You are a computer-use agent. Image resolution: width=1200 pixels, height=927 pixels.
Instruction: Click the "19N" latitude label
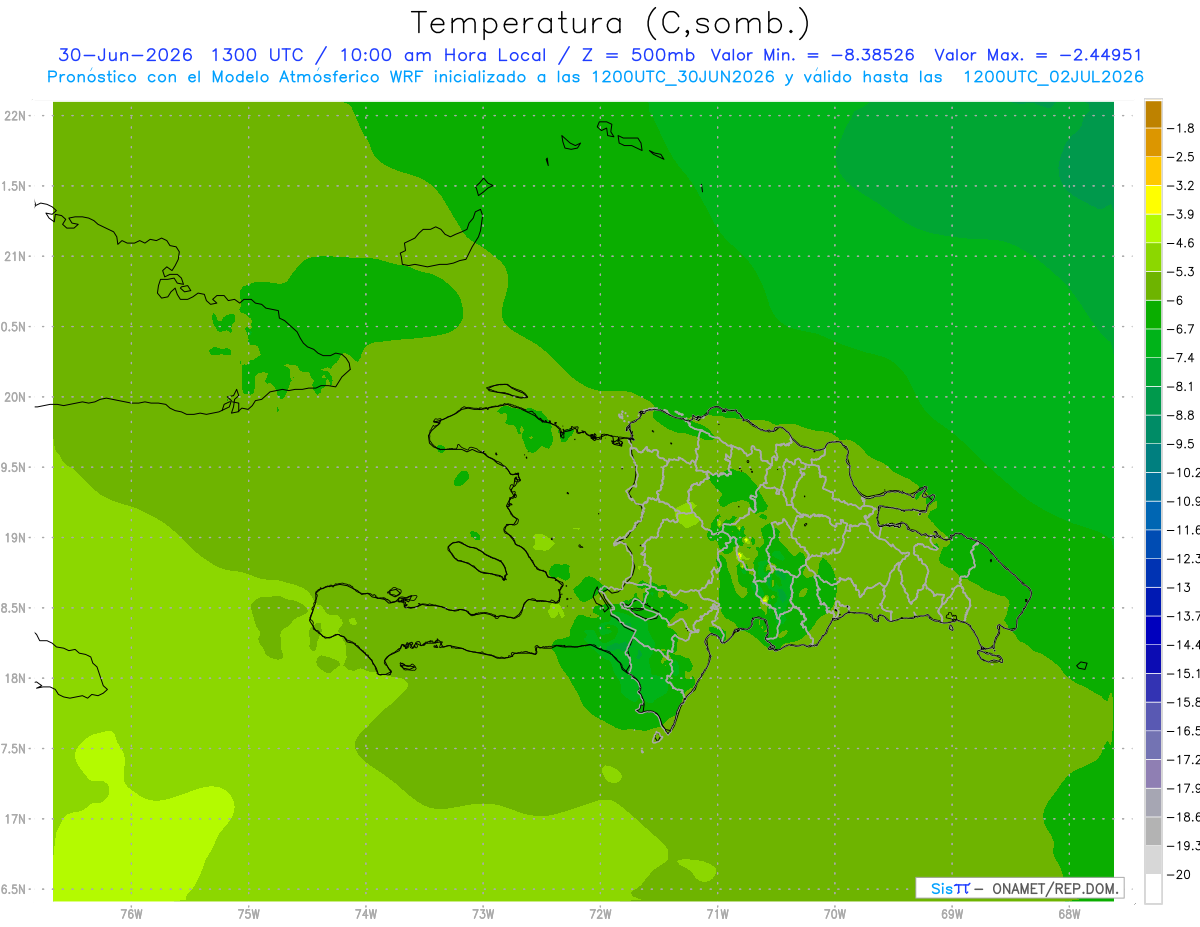pyautogui.click(x=15, y=538)
